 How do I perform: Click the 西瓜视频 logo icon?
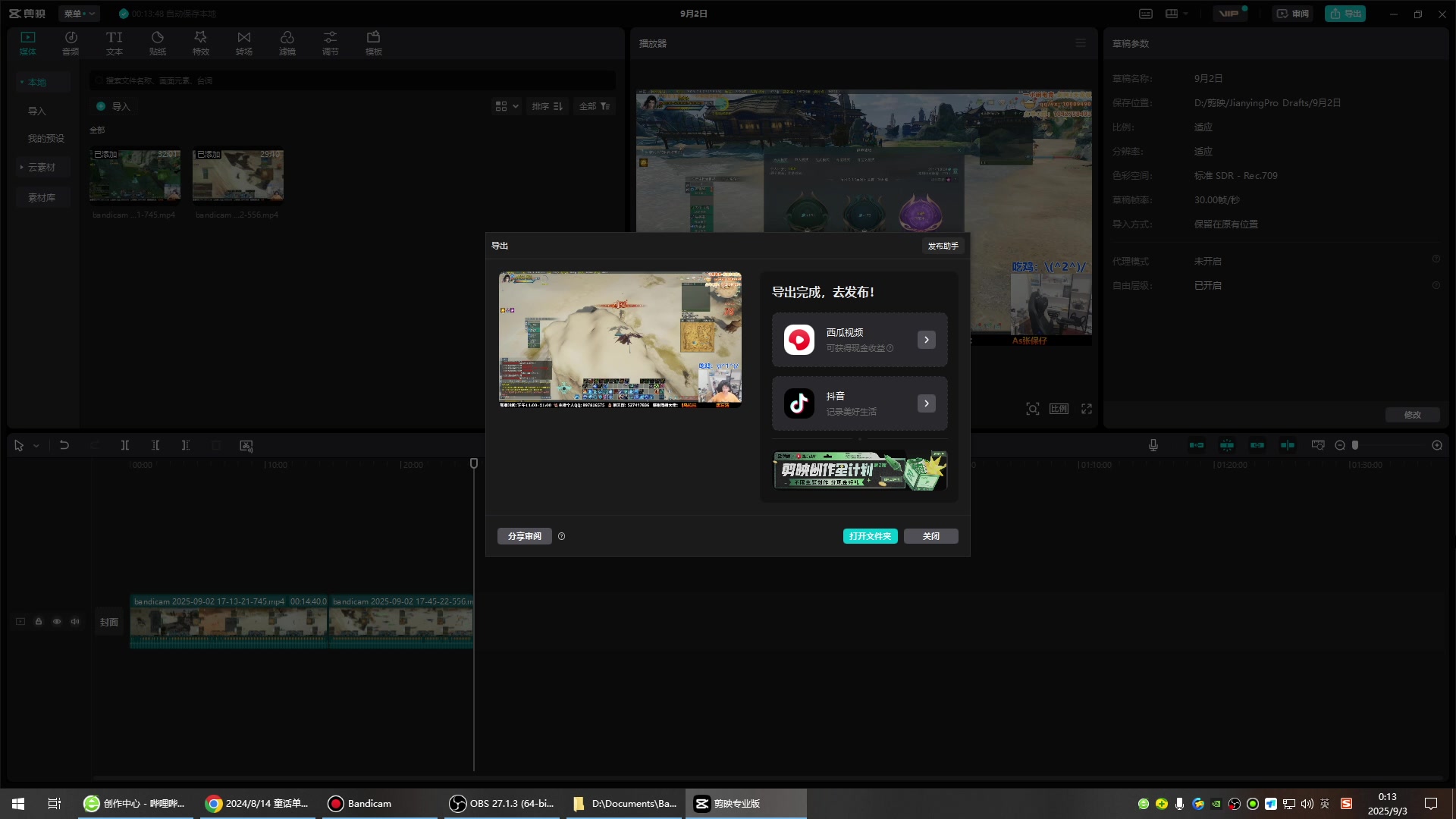(799, 340)
